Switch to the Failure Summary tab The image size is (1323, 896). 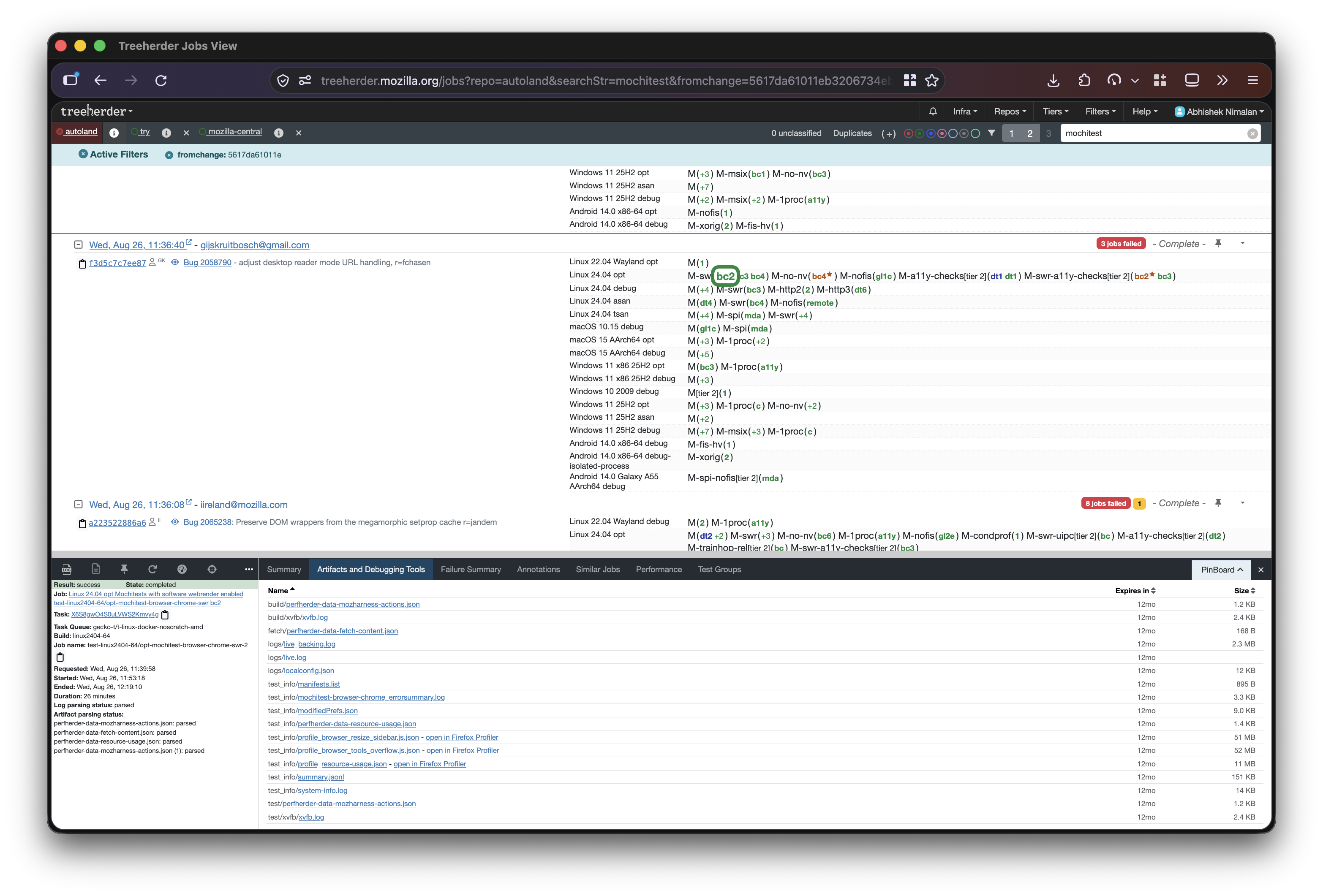pos(471,570)
